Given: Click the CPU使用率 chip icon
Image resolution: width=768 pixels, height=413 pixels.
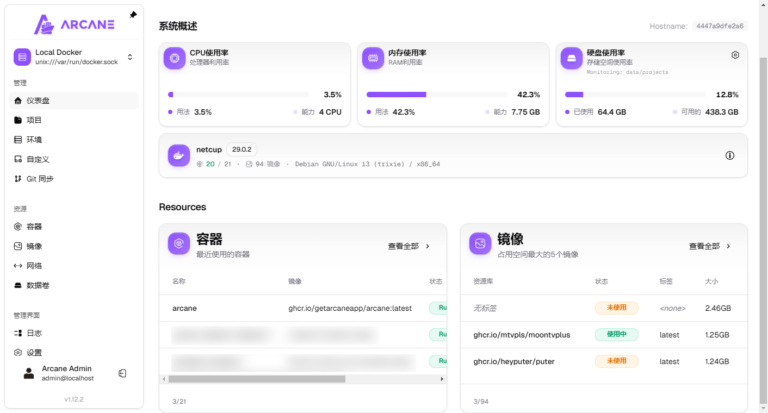Looking at the screenshot, I should 174,58.
